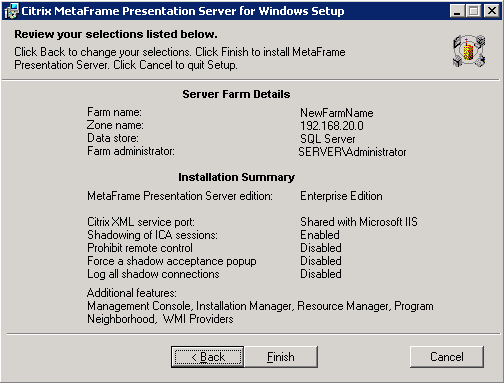Click the disabled maximize button
This screenshot has width=504, height=383.
click(x=473, y=11)
